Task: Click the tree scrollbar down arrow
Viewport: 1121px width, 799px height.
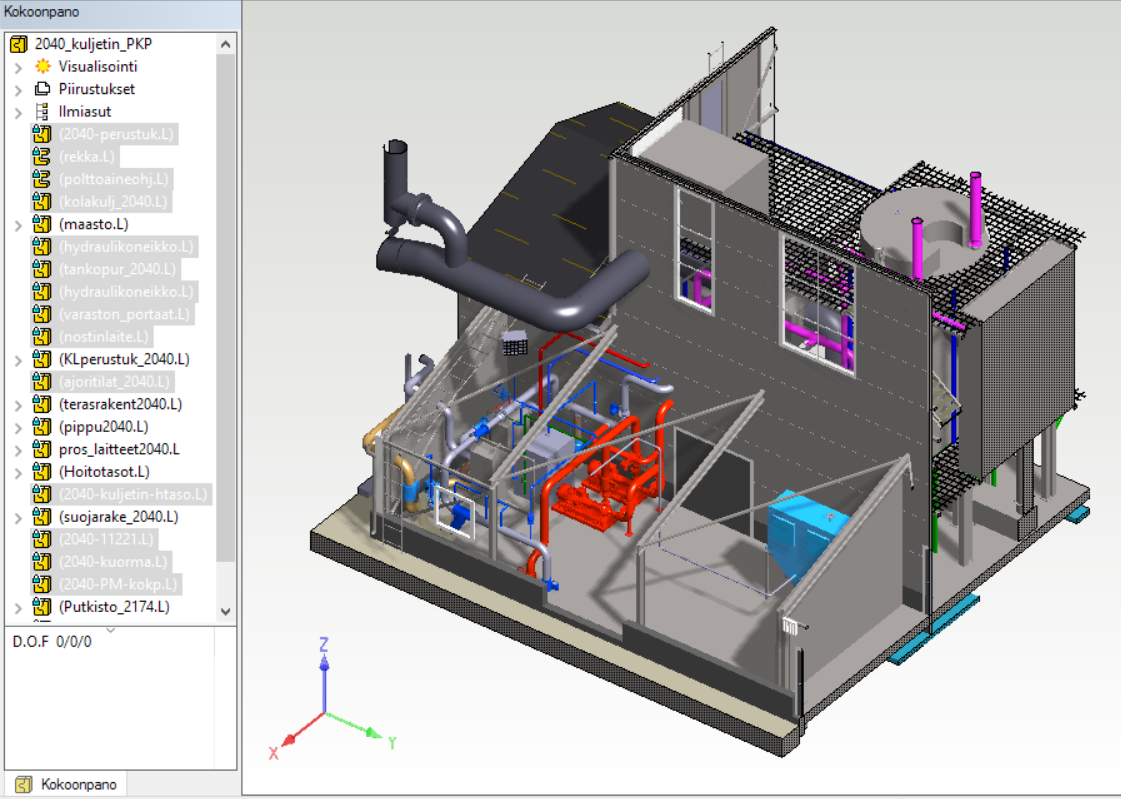Action: click(x=225, y=611)
